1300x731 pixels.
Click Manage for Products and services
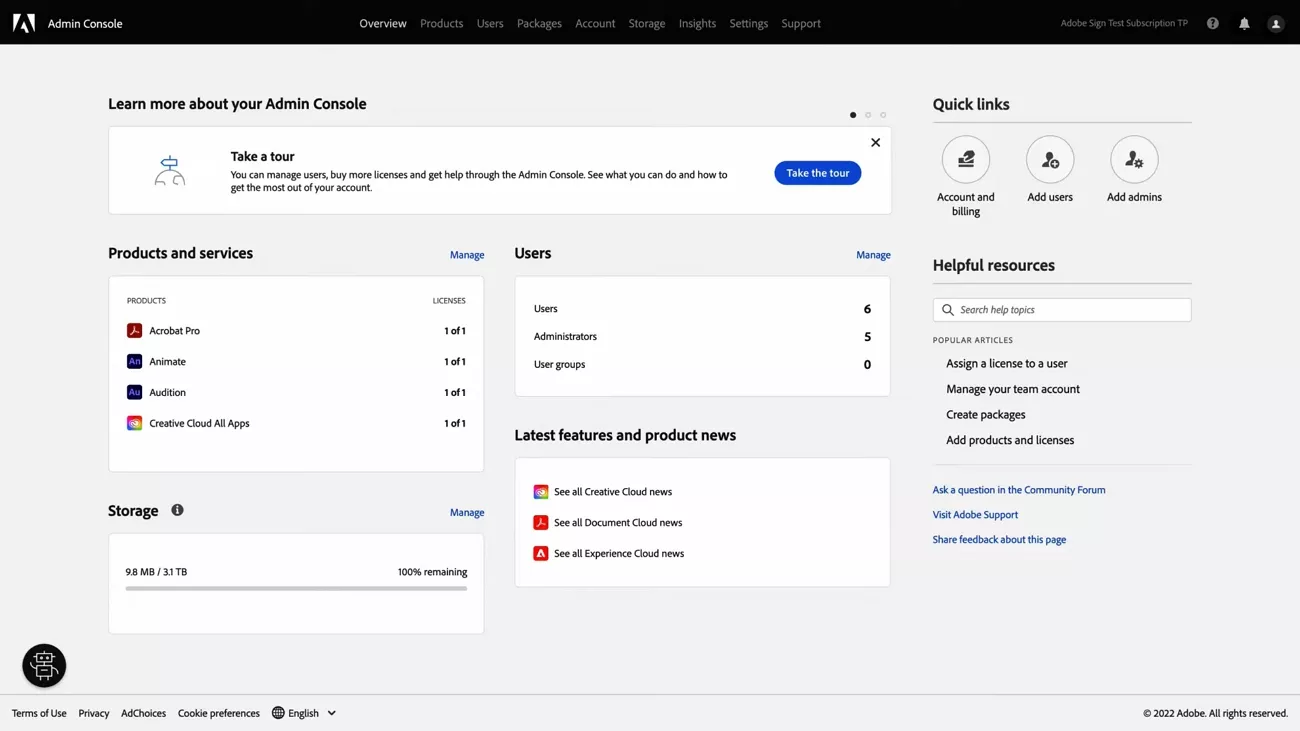[467, 255]
